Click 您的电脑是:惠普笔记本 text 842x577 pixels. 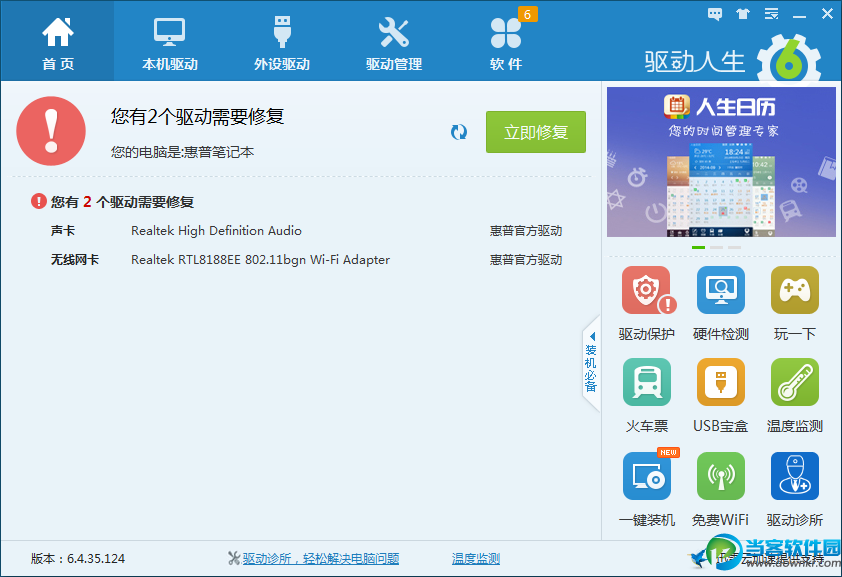pos(182,152)
